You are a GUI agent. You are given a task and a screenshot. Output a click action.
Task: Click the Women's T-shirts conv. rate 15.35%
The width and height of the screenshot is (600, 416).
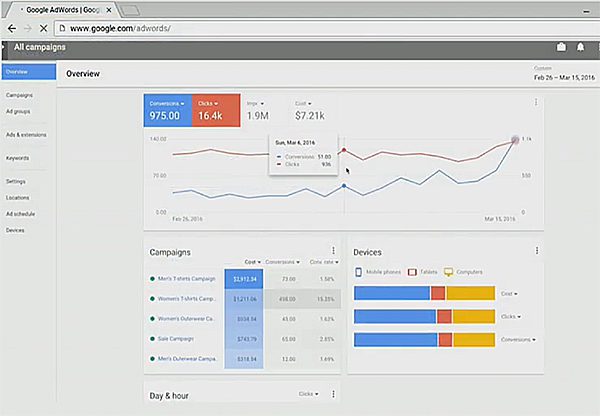pos(326,299)
